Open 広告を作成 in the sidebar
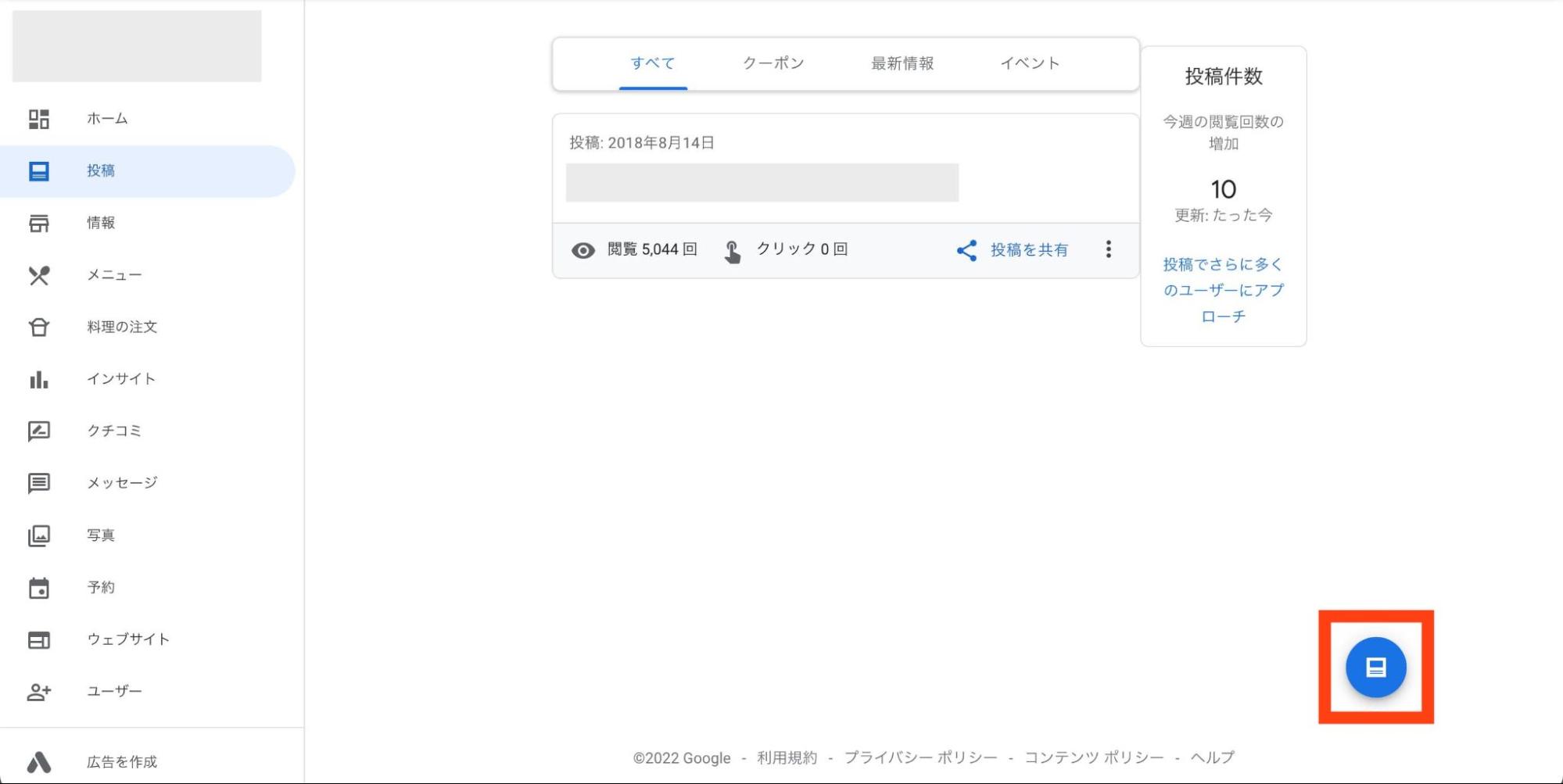This screenshot has height=784, width=1563. tap(121, 761)
